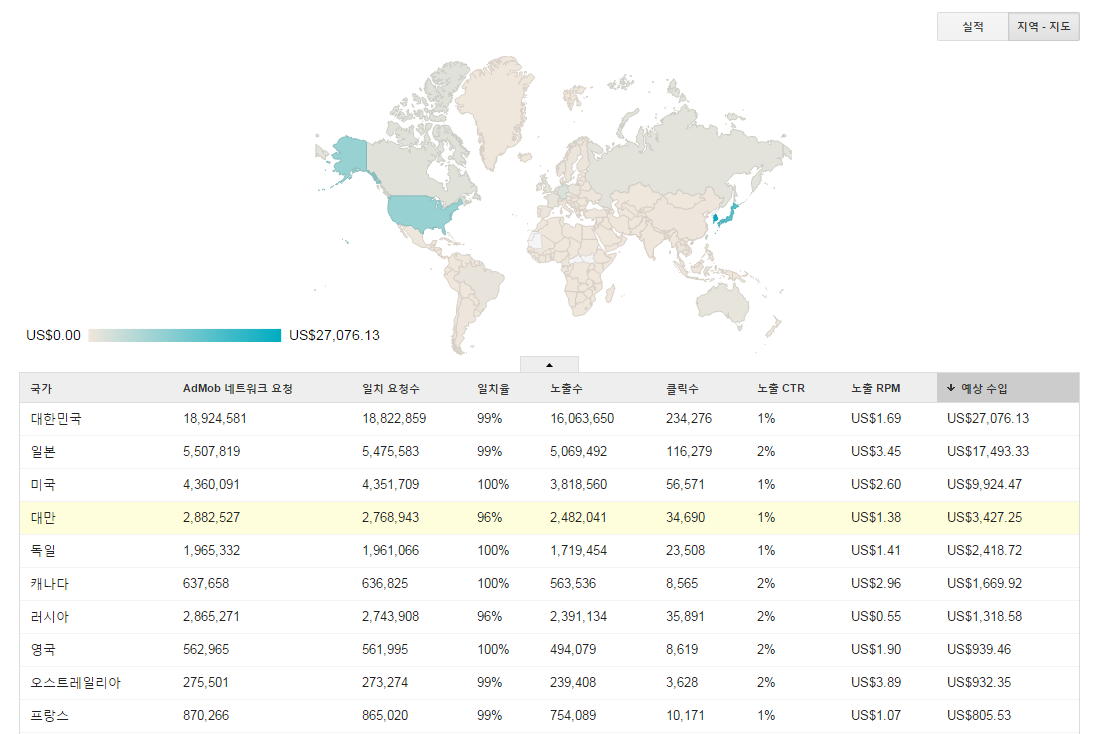Sort by 예상 수입 column header

pos(985,388)
